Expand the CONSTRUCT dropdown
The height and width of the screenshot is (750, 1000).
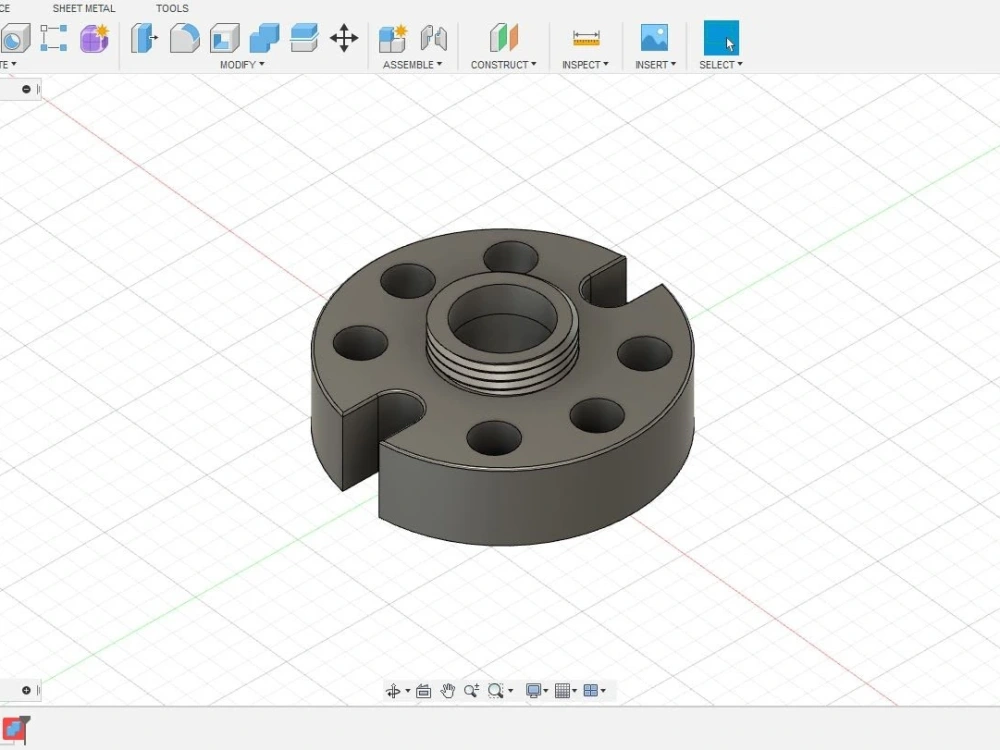coord(504,64)
